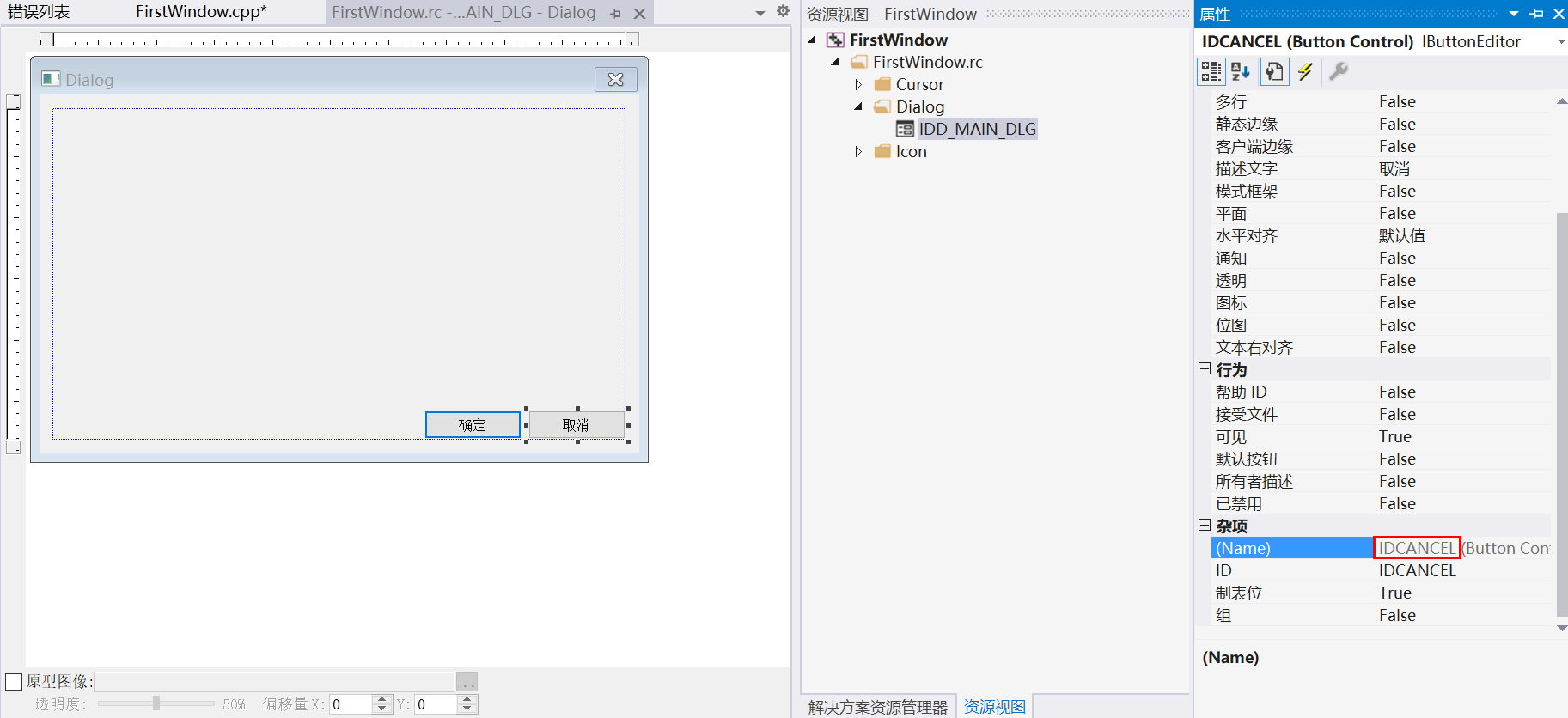Click the FirstWindow.rc folder icon

(x=858, y=63)
